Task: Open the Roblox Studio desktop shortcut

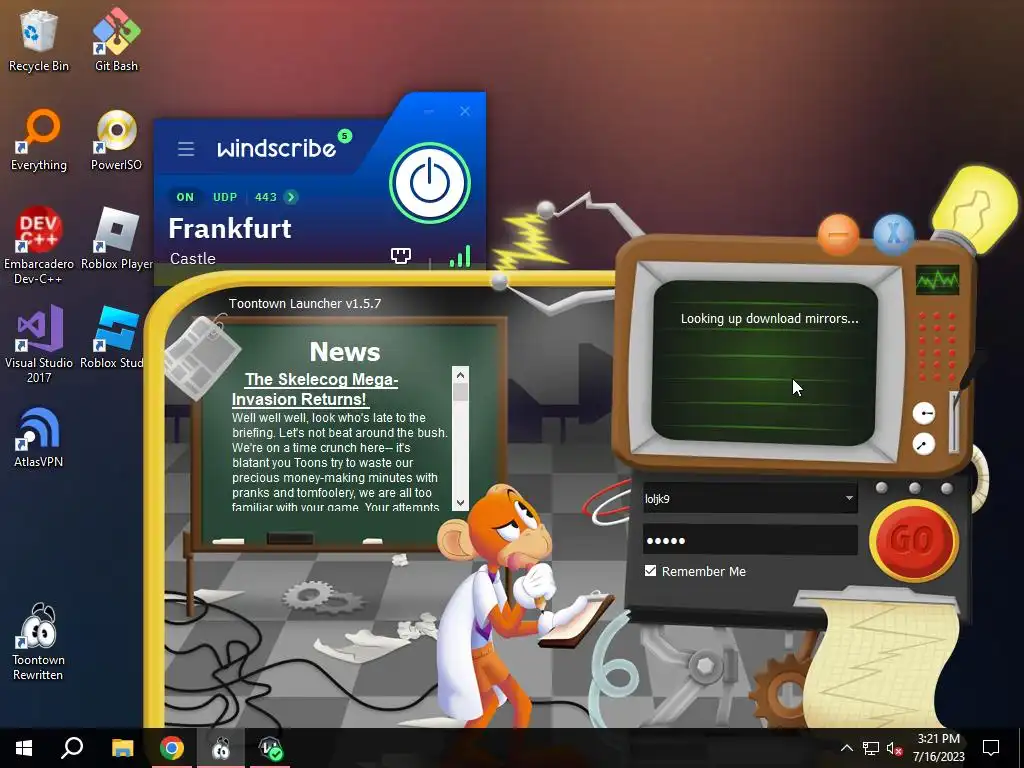Action: (x=112, y=338)
